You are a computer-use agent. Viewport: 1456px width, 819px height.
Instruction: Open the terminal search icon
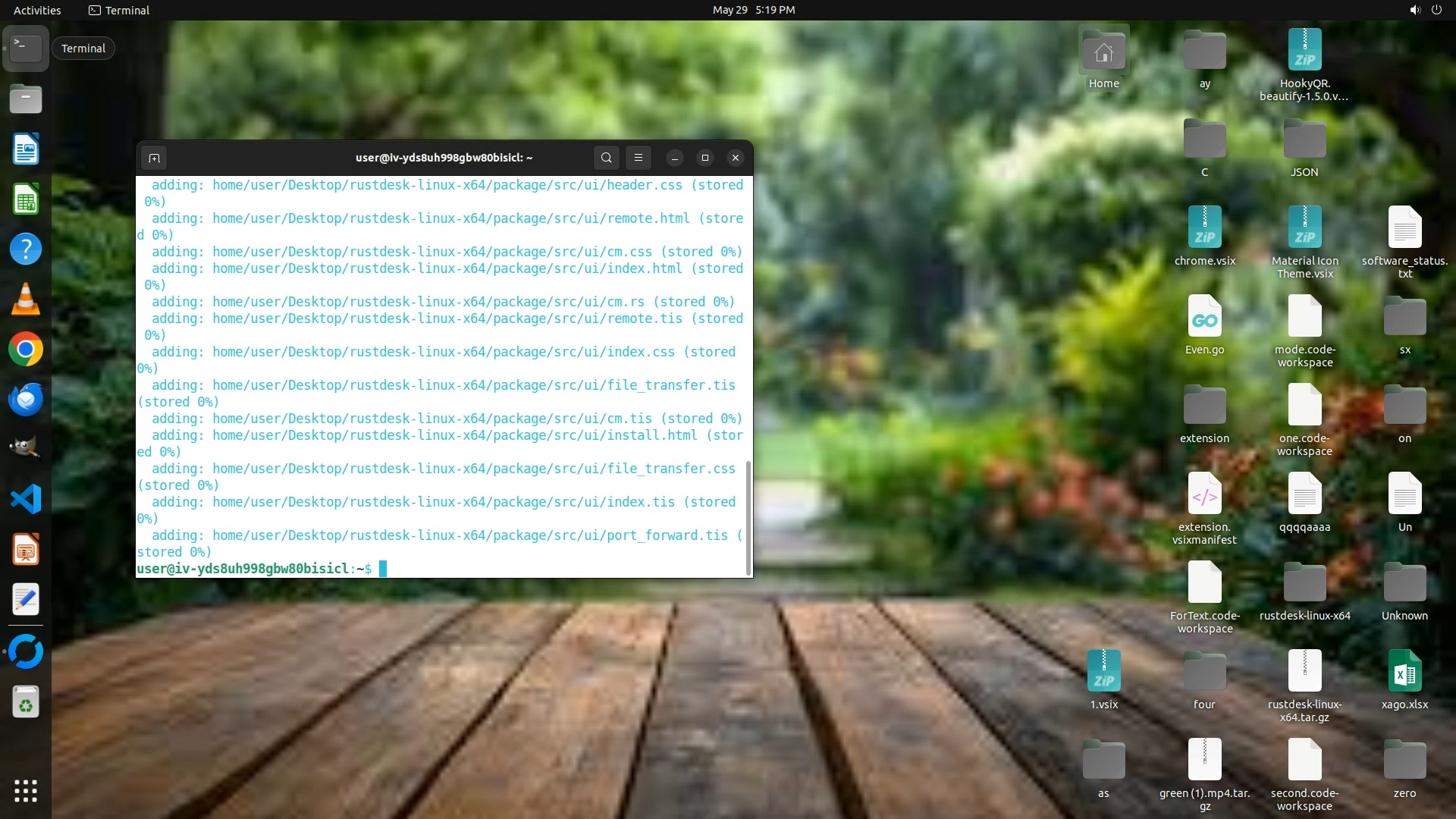(x=606, y=158)
